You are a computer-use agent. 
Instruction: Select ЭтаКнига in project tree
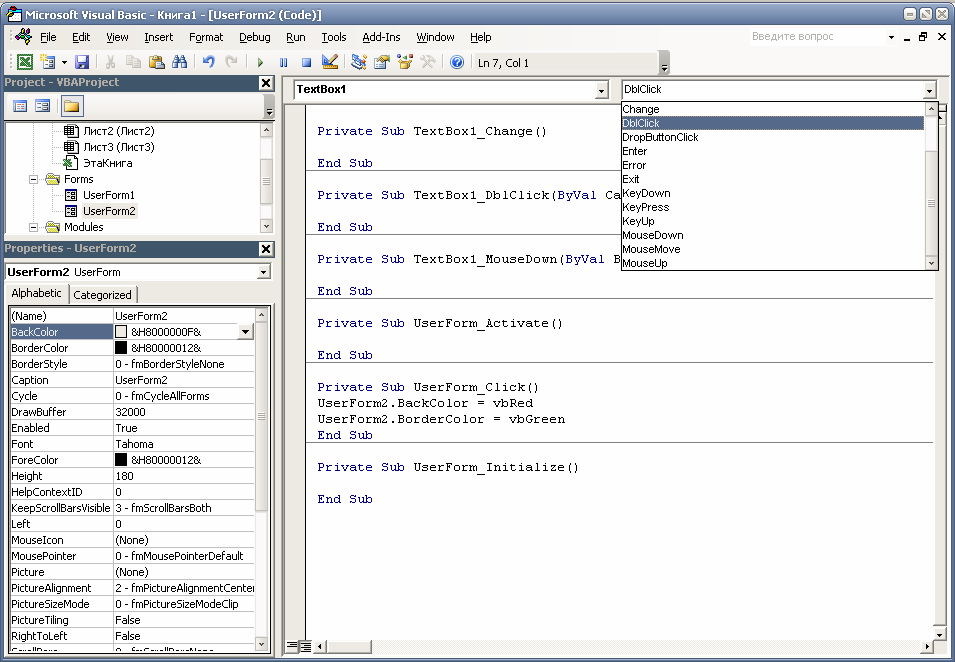tap(107, 163)
